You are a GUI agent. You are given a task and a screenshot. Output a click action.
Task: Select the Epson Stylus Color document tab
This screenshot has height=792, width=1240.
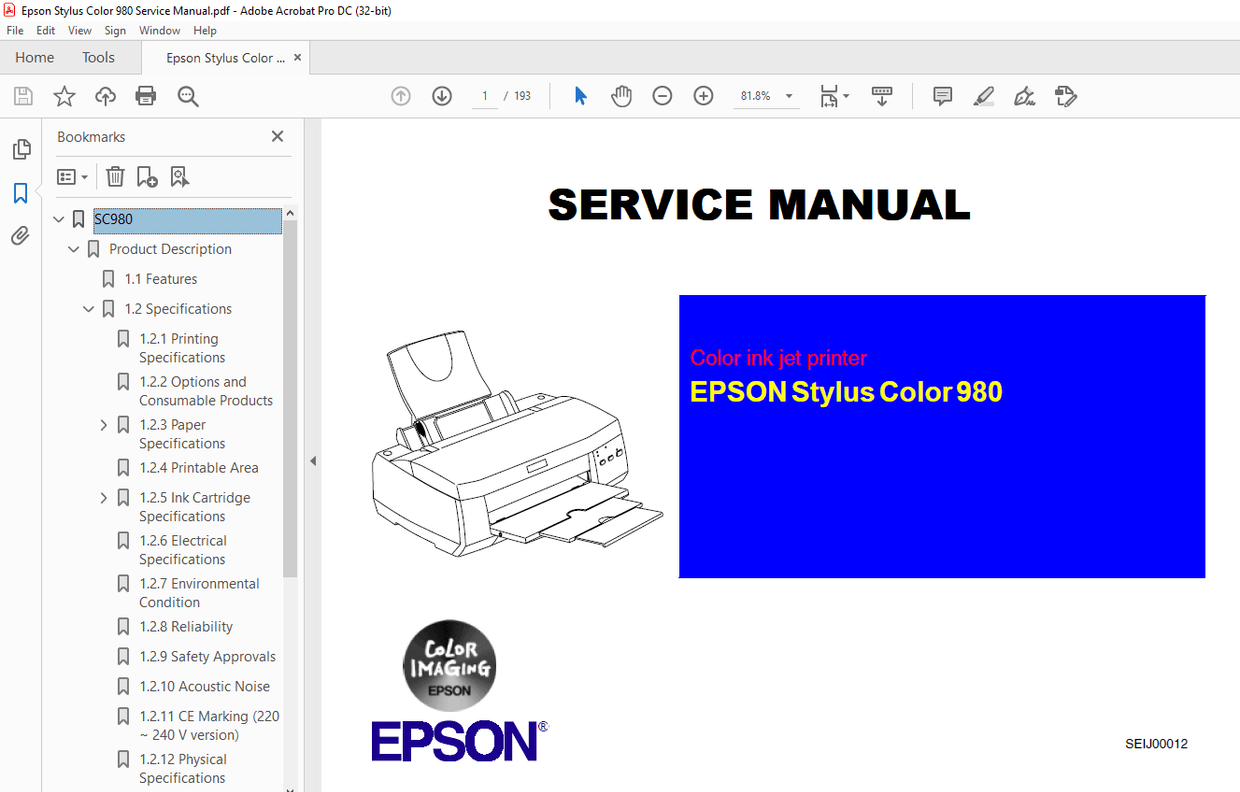(x=225, y=58)
